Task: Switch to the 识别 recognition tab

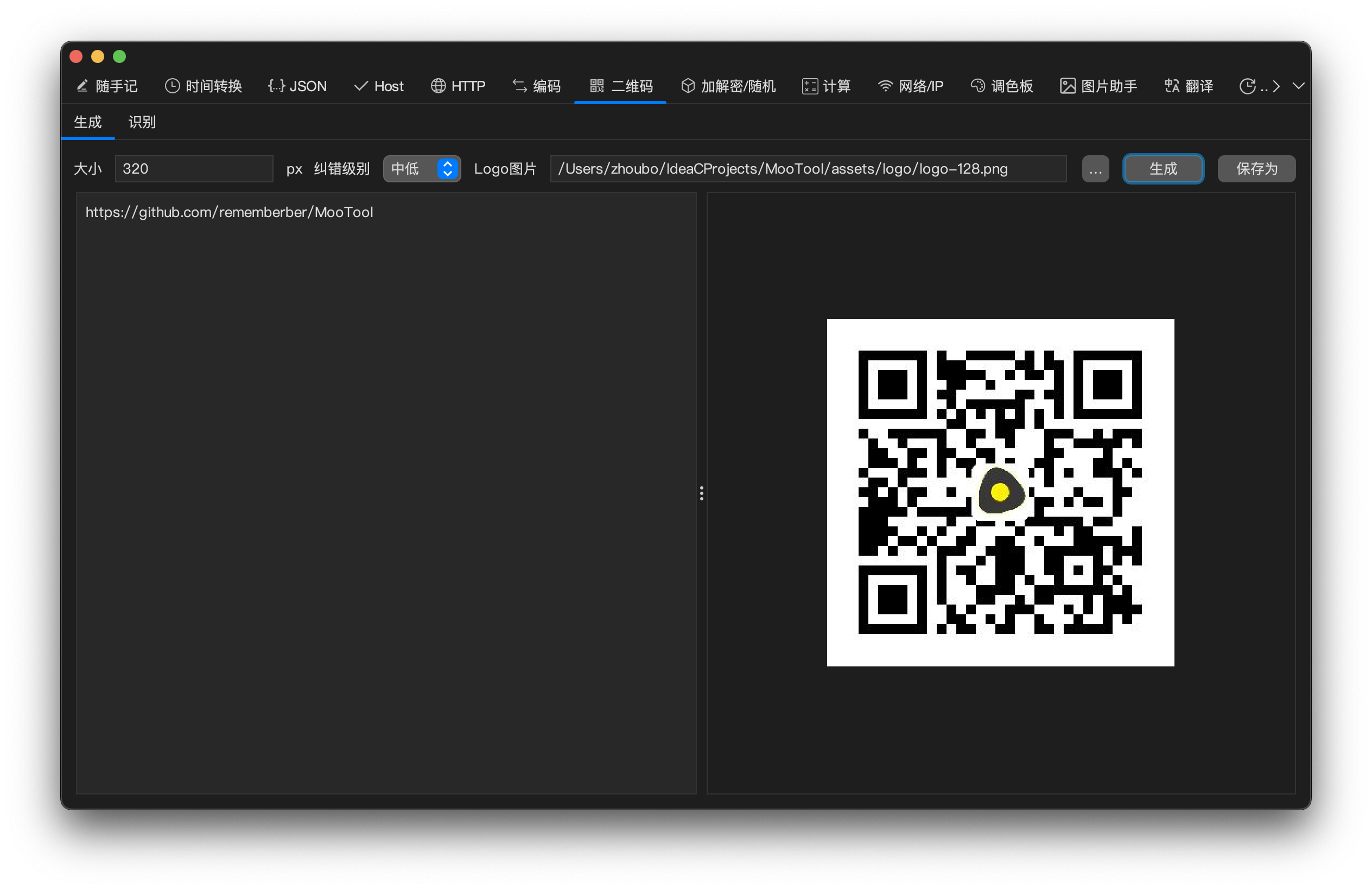Action: coord(141,122)
